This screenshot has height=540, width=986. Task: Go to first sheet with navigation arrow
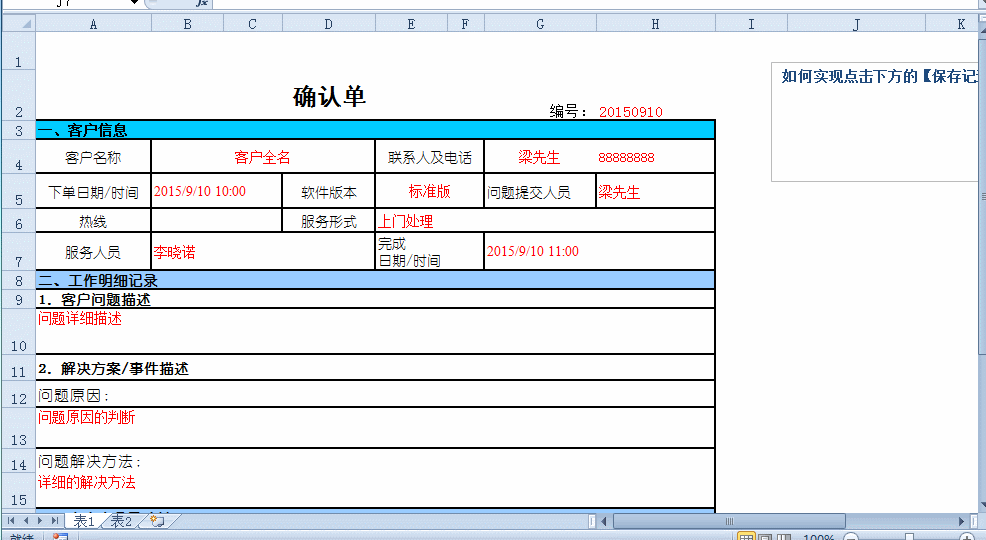click(11, 521)
